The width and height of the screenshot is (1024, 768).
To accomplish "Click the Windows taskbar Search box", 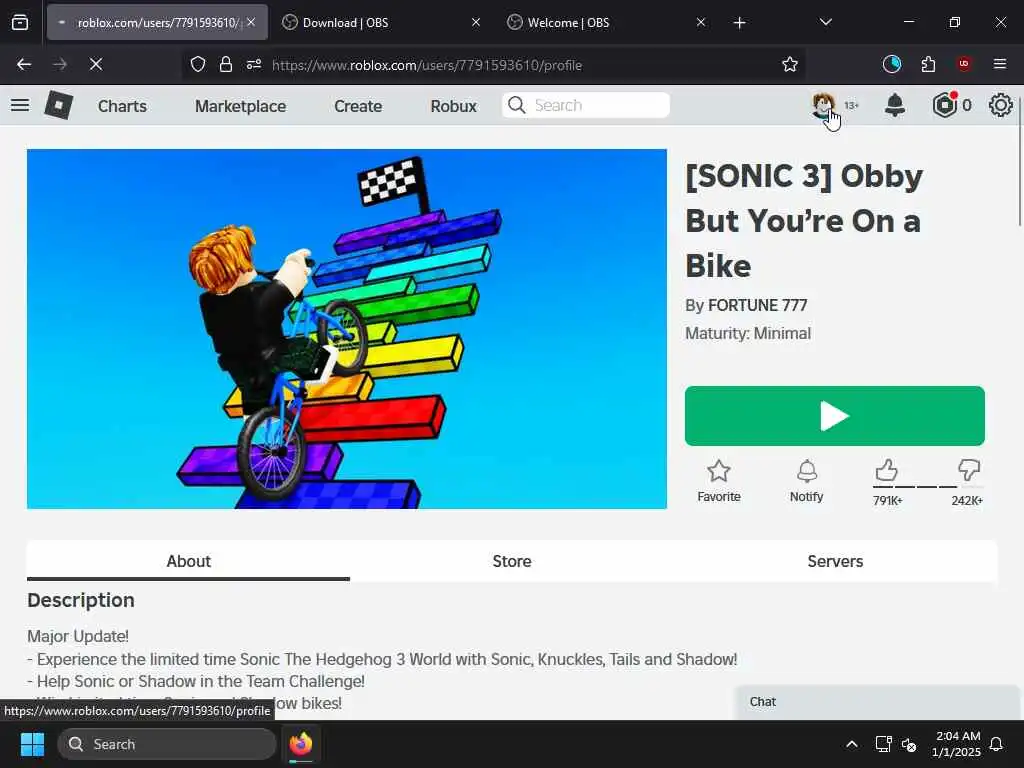I will 167,744.
